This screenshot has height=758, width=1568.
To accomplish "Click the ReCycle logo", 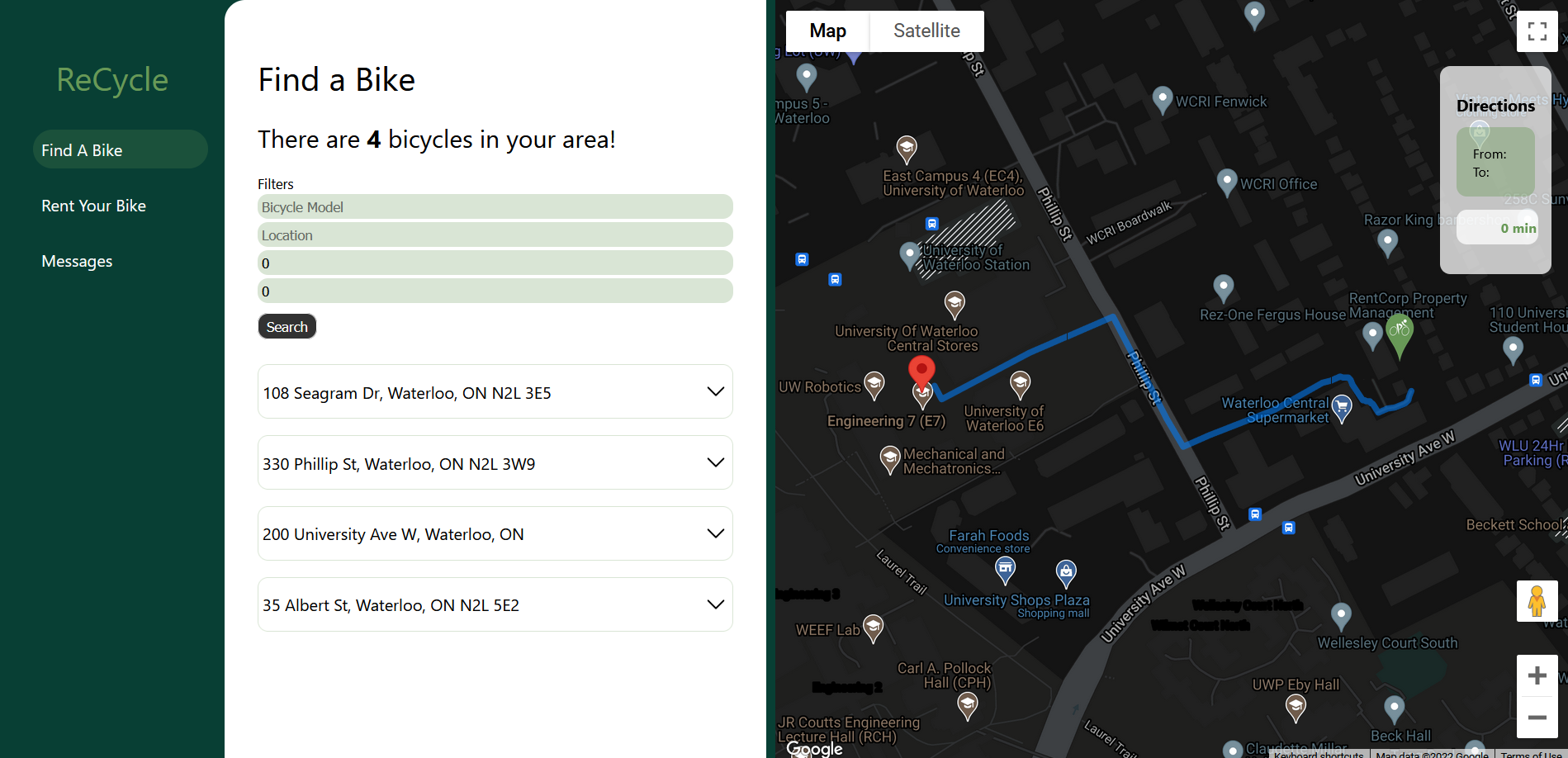I will pos(112,79).
